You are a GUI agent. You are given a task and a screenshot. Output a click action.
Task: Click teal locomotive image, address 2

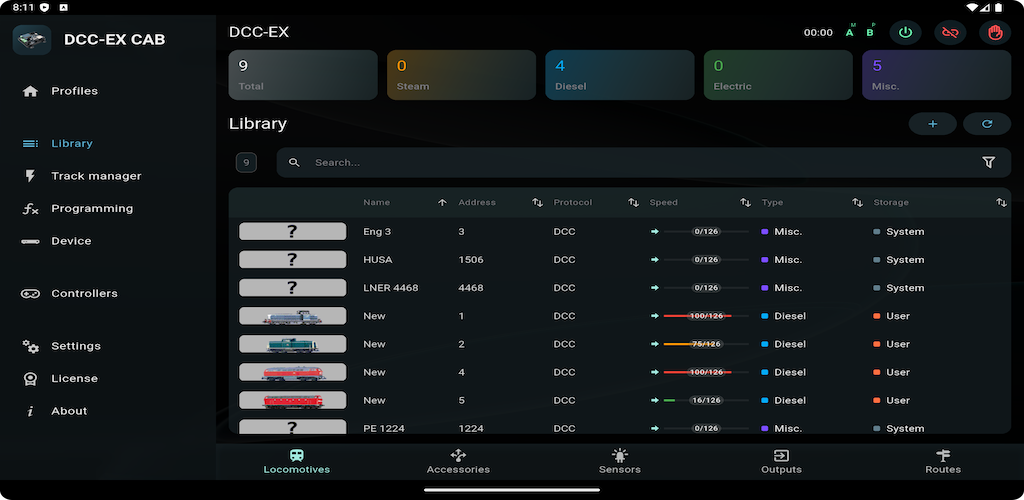(293, 344)
